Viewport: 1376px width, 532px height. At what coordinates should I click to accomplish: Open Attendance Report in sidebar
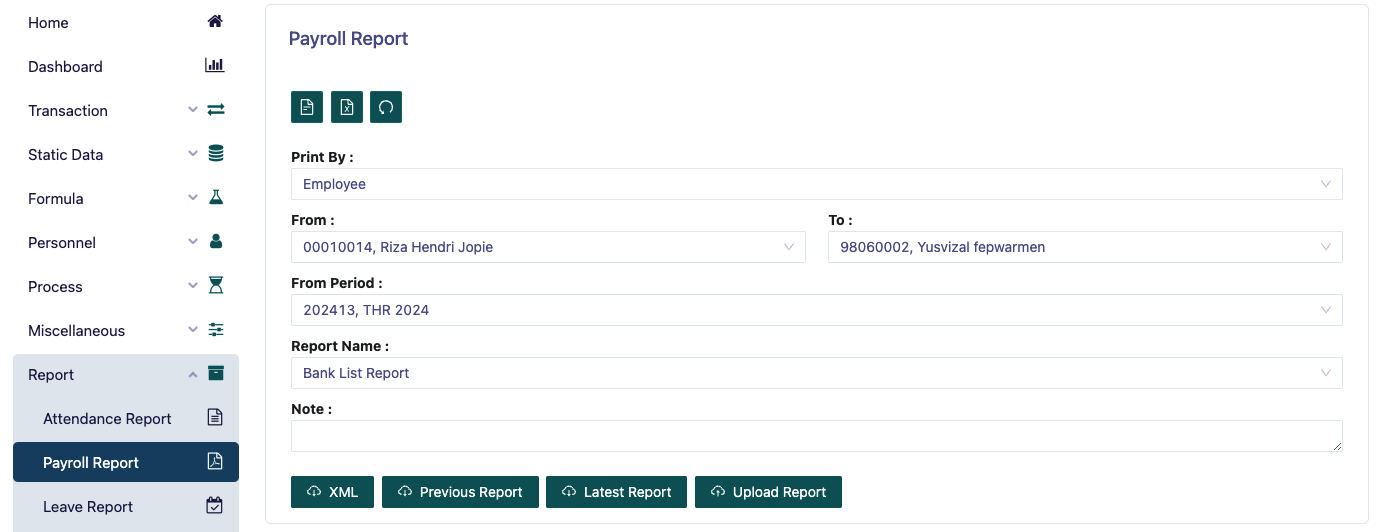(108, 419)
